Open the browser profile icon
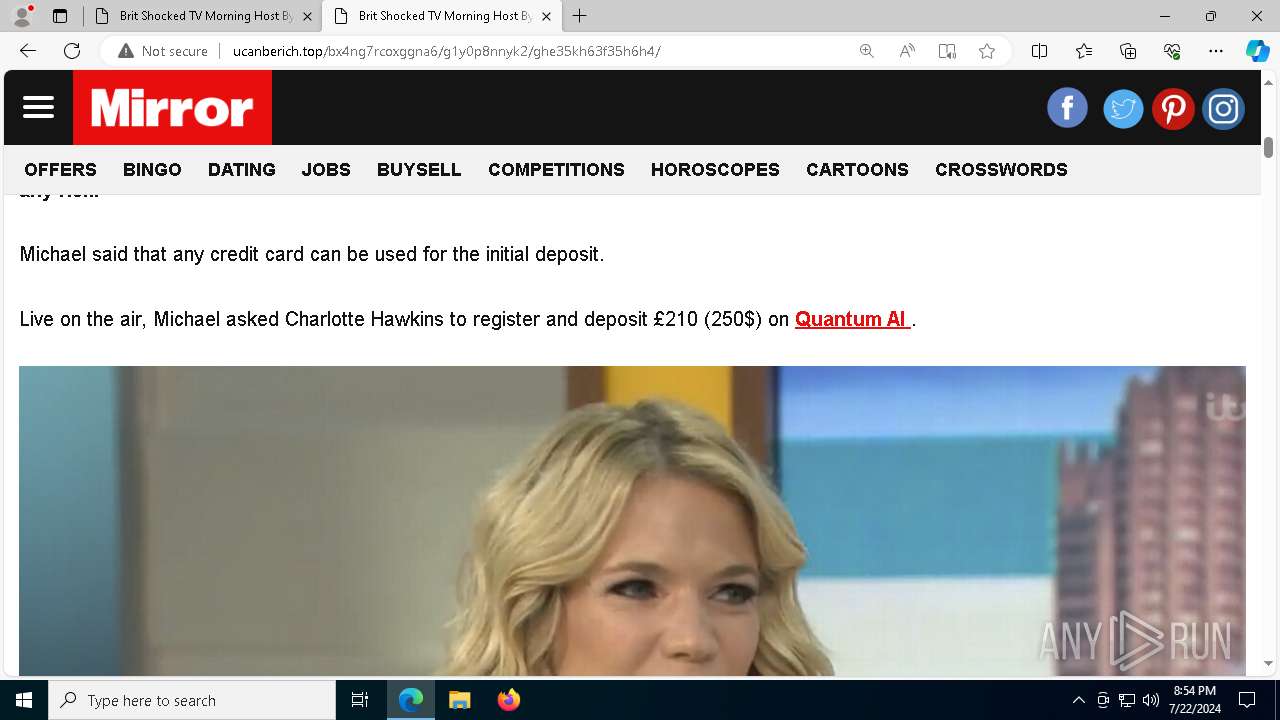 tap(22, 16)
